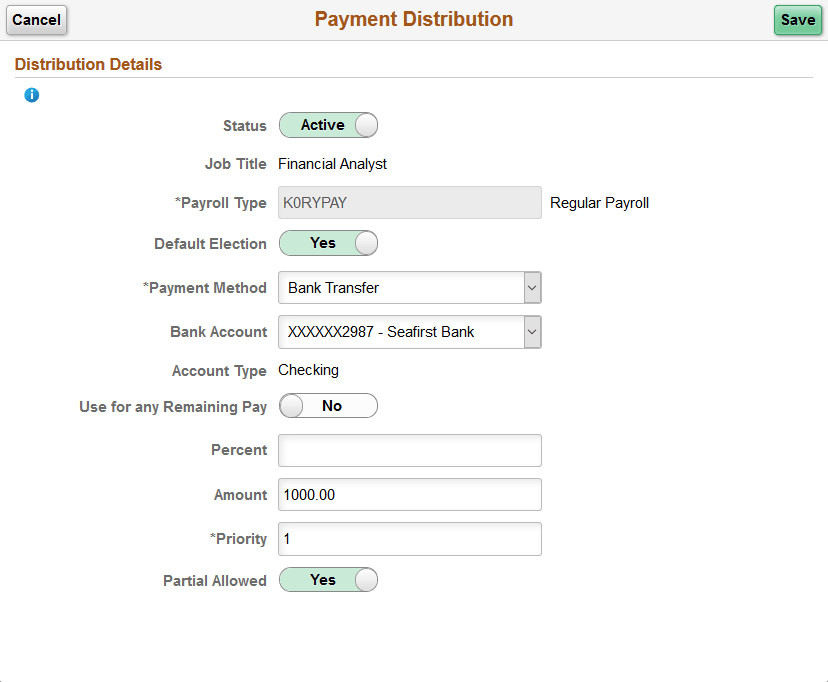Click inside the empty Percent field
This screenshot has height=682, width=828.
[x=409, y=450]
